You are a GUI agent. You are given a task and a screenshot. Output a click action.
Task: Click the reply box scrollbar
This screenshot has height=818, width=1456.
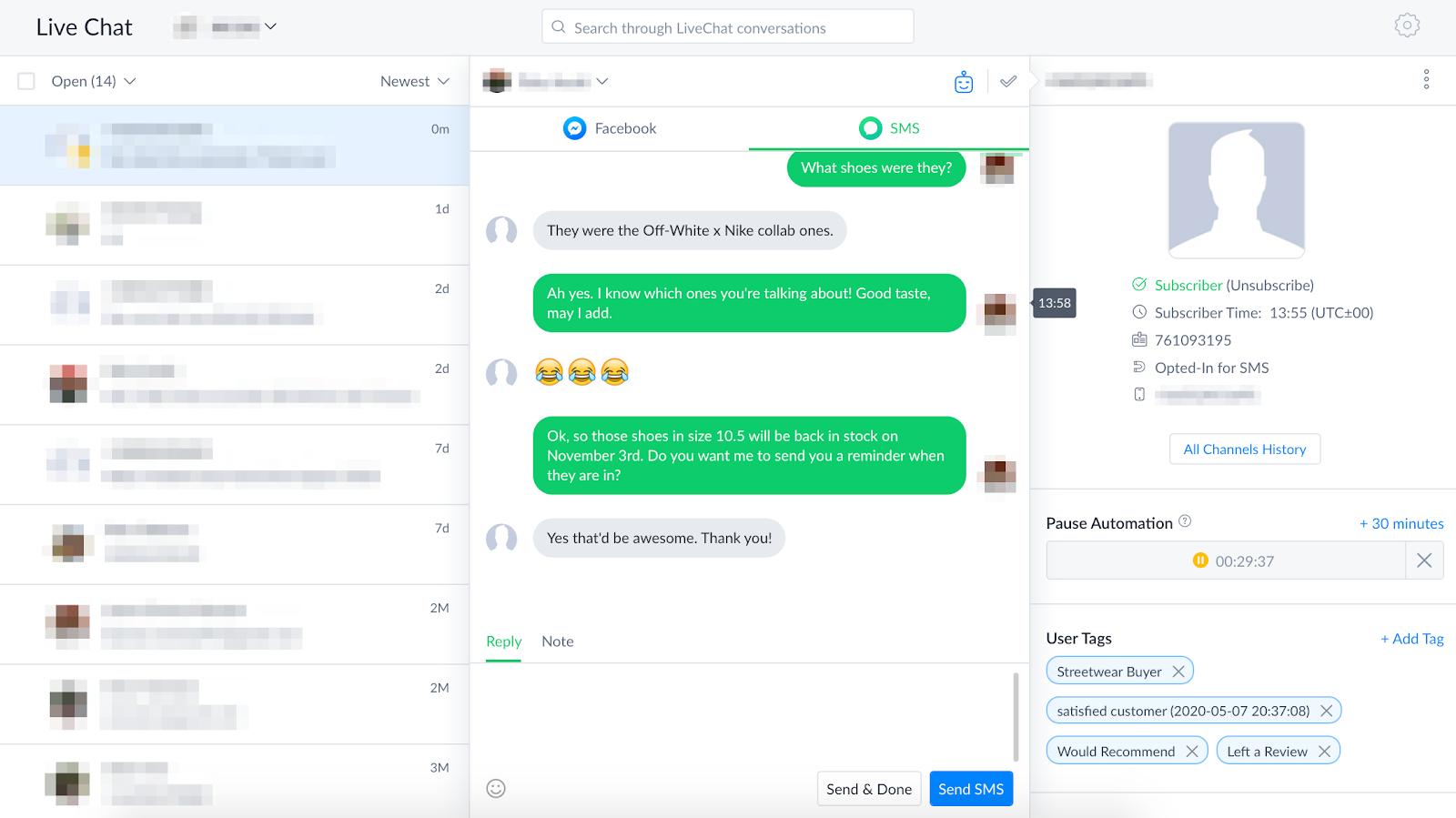click(x=1016, y=717)
